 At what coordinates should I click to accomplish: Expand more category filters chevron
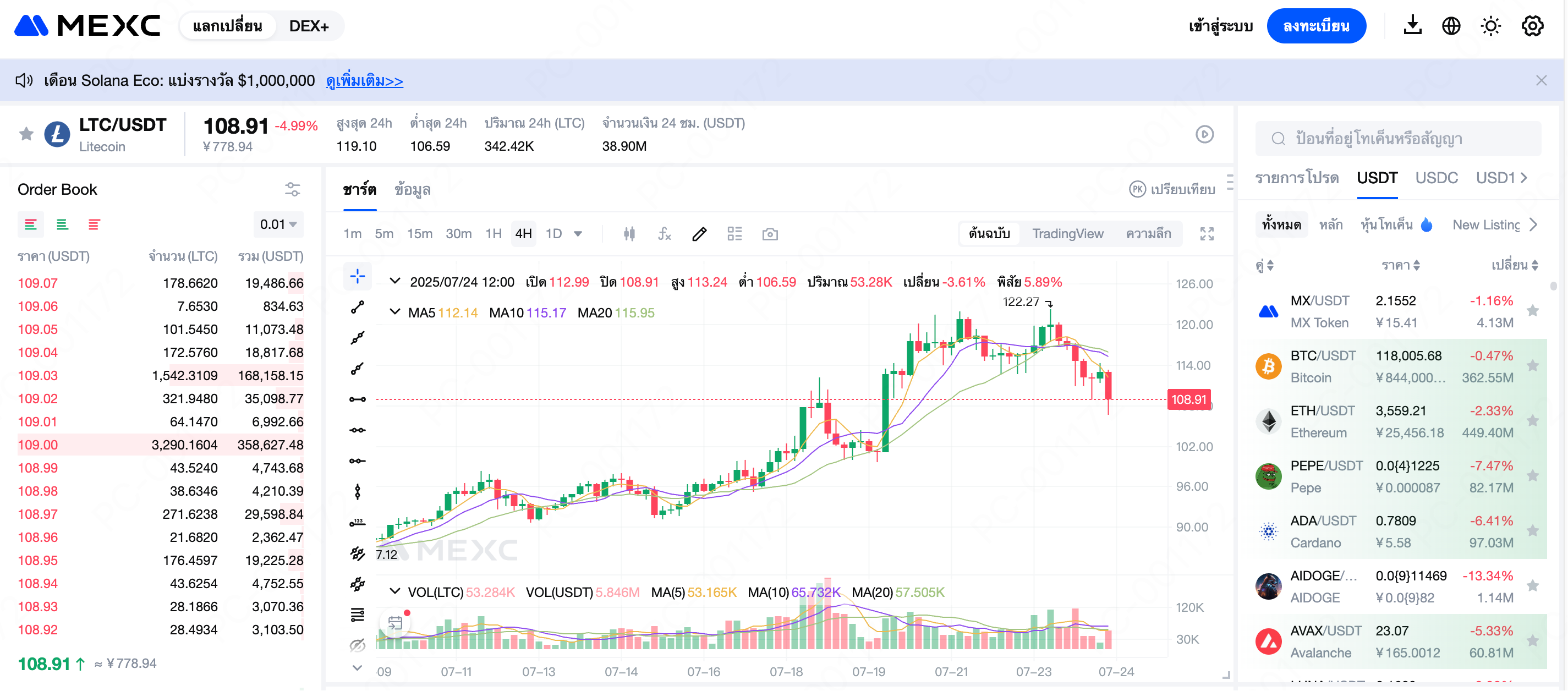pos(1533,224)
